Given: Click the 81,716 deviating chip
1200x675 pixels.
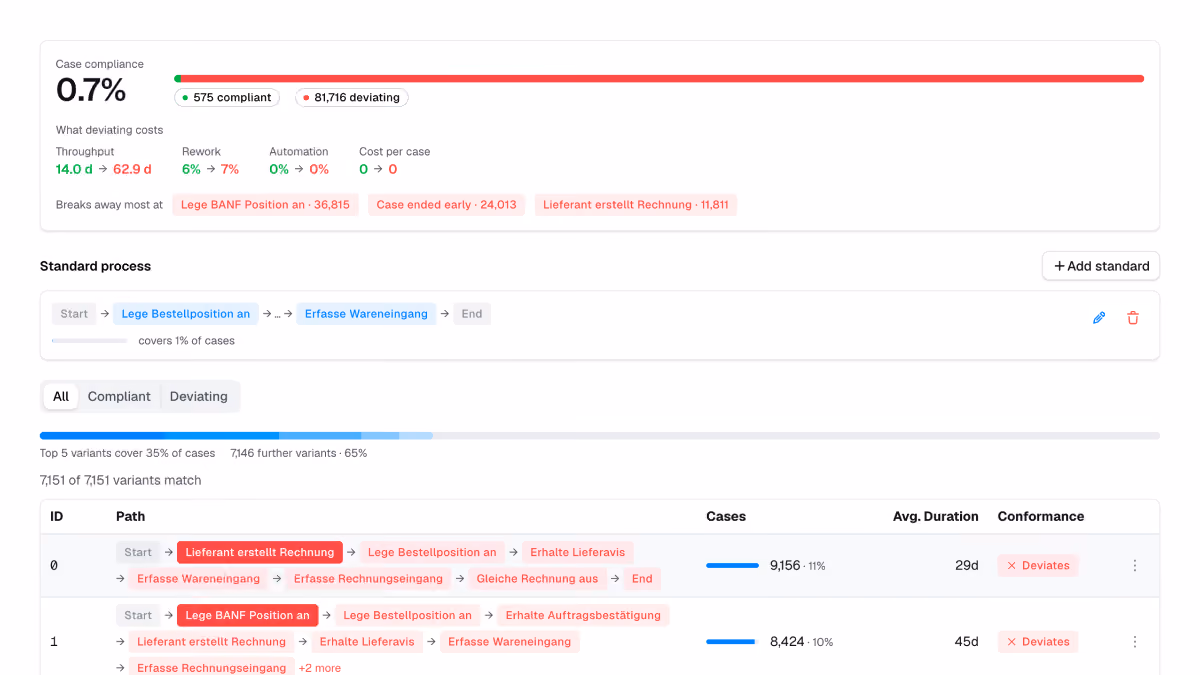Looking at the screenshot, I should click(x=351, y=98).
